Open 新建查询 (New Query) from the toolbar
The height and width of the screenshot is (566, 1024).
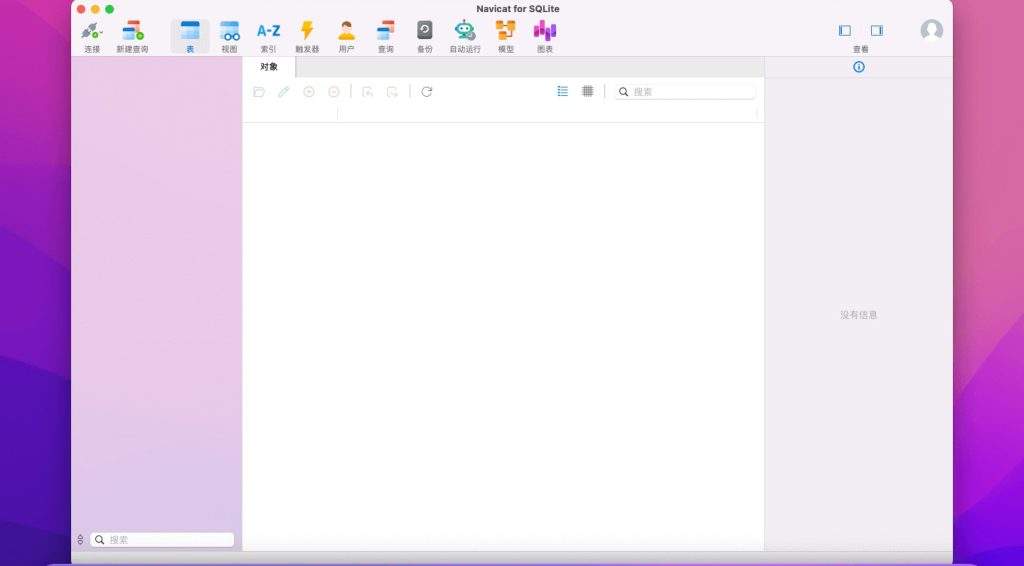coord(132,31)
